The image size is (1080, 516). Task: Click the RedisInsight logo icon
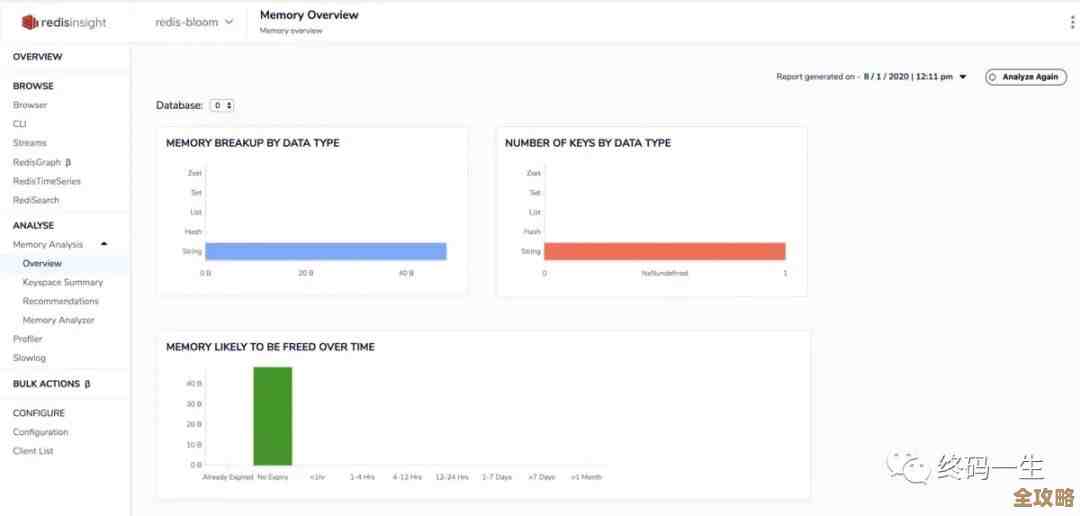coord(29,22)
